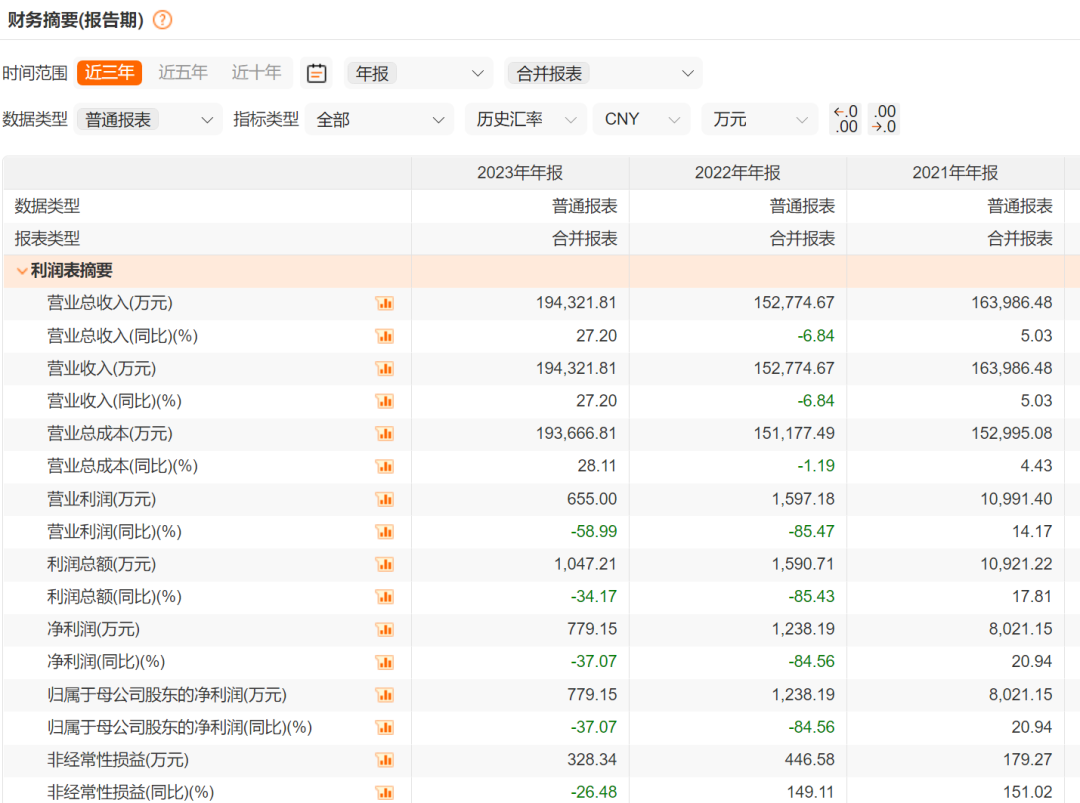This screenshot has height=803, width=1080.
Task: Switch time range to 近五年
Action: [x=183, y=73]
